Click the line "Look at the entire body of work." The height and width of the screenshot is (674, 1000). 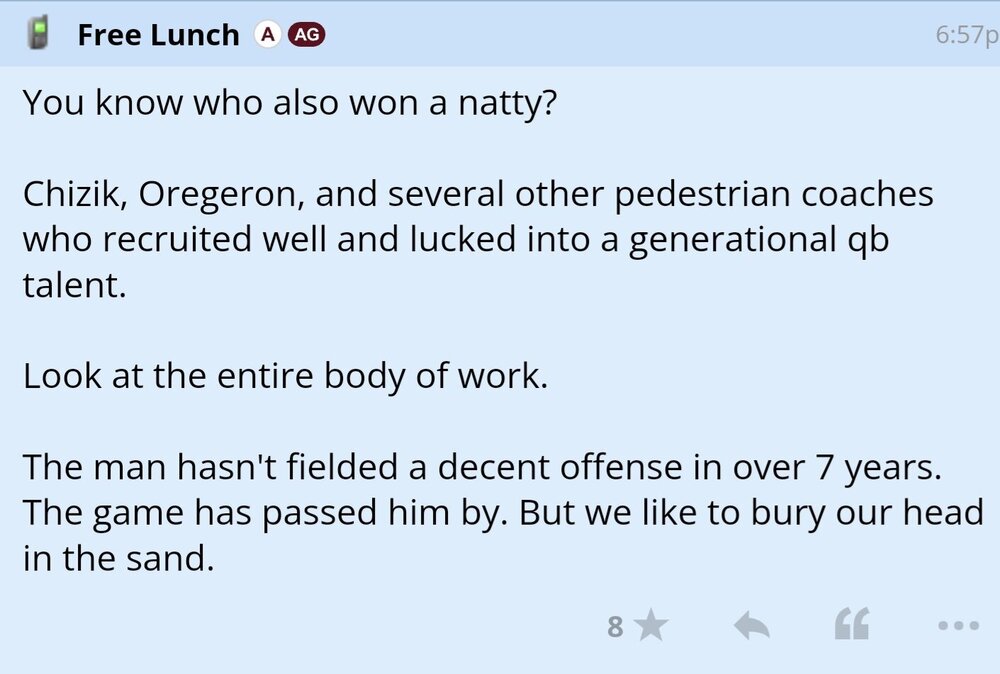pyautogui.click(x=285, y=377)
